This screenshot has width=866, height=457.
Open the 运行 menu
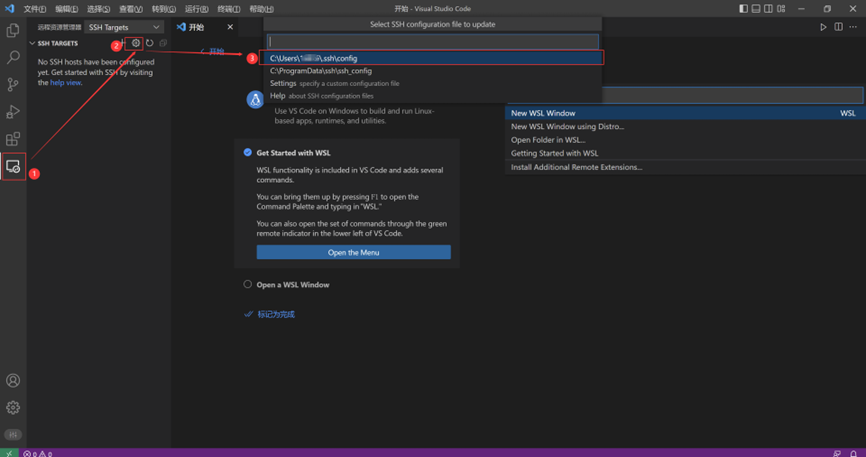pos(196,9)
